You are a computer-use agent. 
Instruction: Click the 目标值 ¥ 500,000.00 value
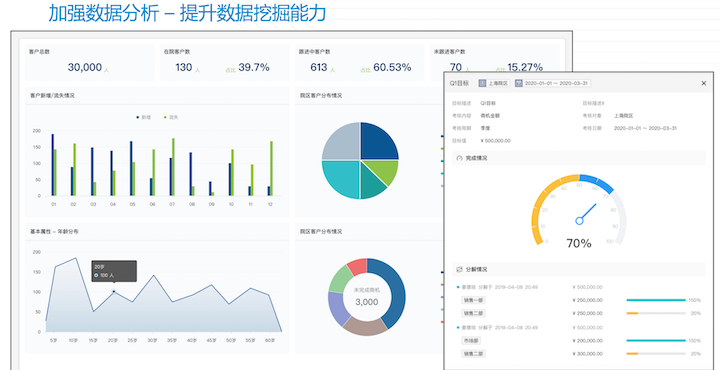495,141
